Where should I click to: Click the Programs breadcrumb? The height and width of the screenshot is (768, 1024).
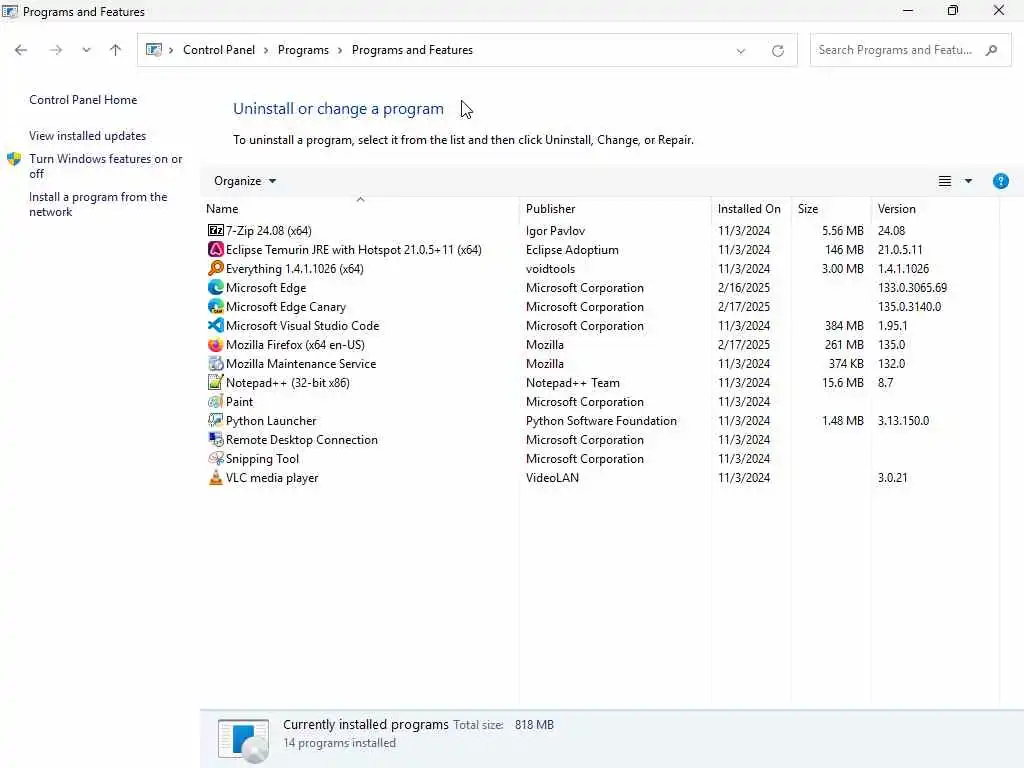(303, 50)
